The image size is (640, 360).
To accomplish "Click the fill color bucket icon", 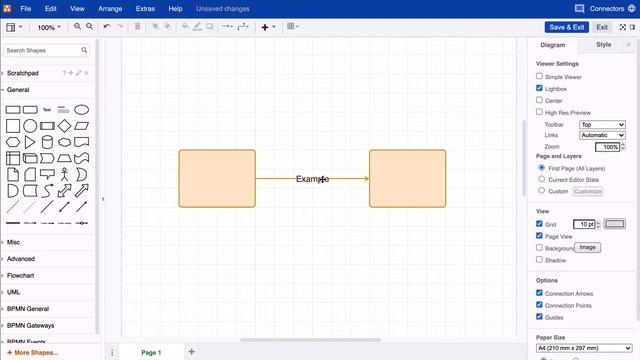I will [185, 27].
